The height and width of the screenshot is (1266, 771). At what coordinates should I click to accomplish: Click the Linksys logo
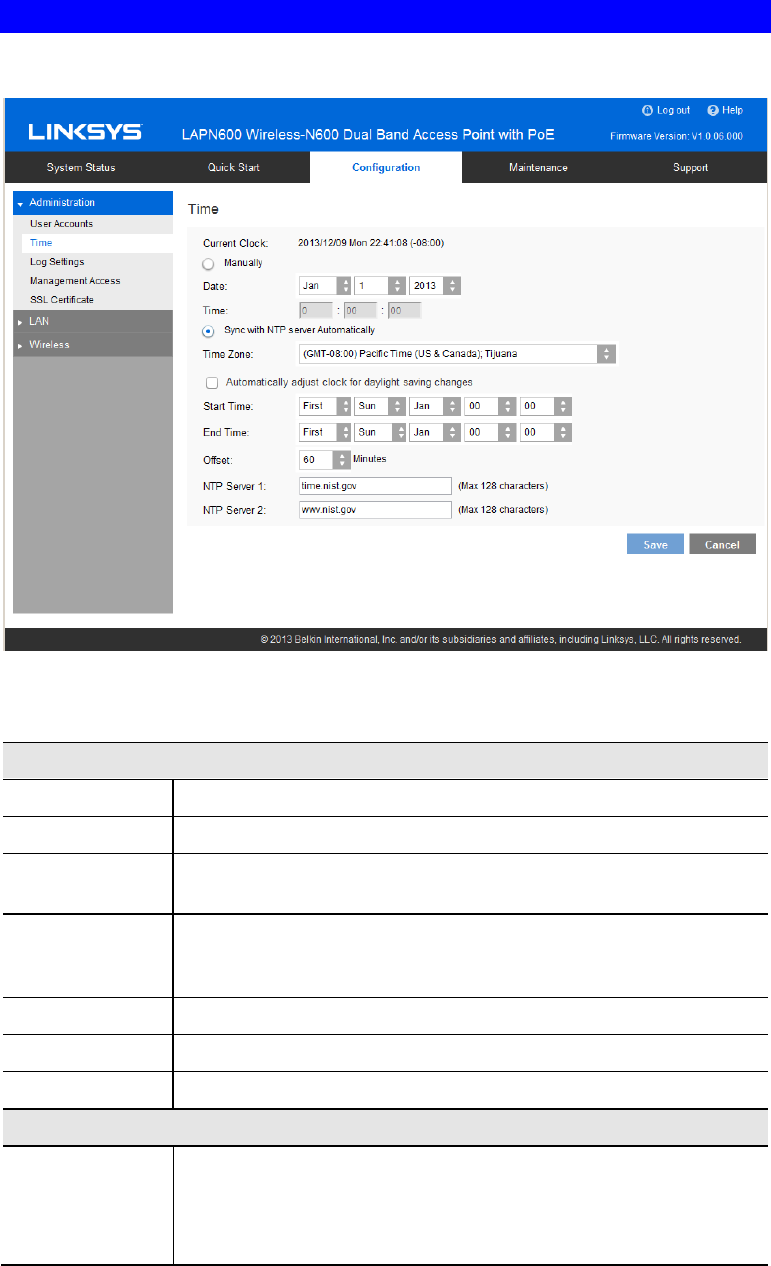tap(85, 132)
